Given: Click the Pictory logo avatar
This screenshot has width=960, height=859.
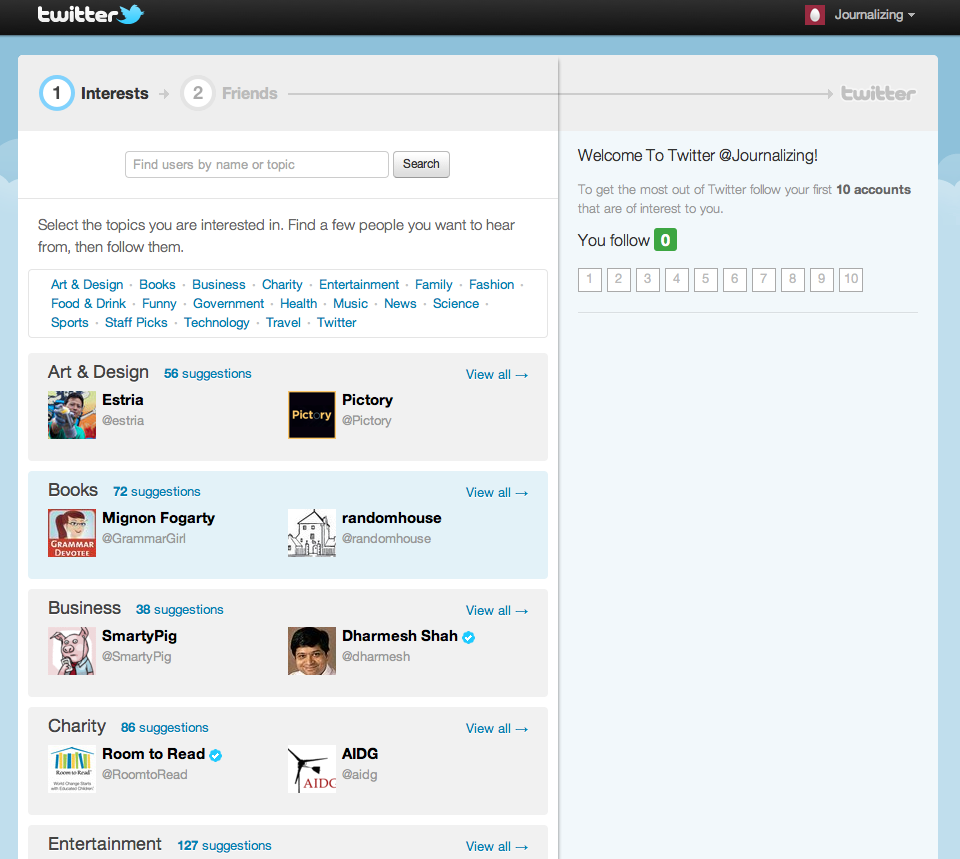Looking at the screenshot, I should click(312, 415).
